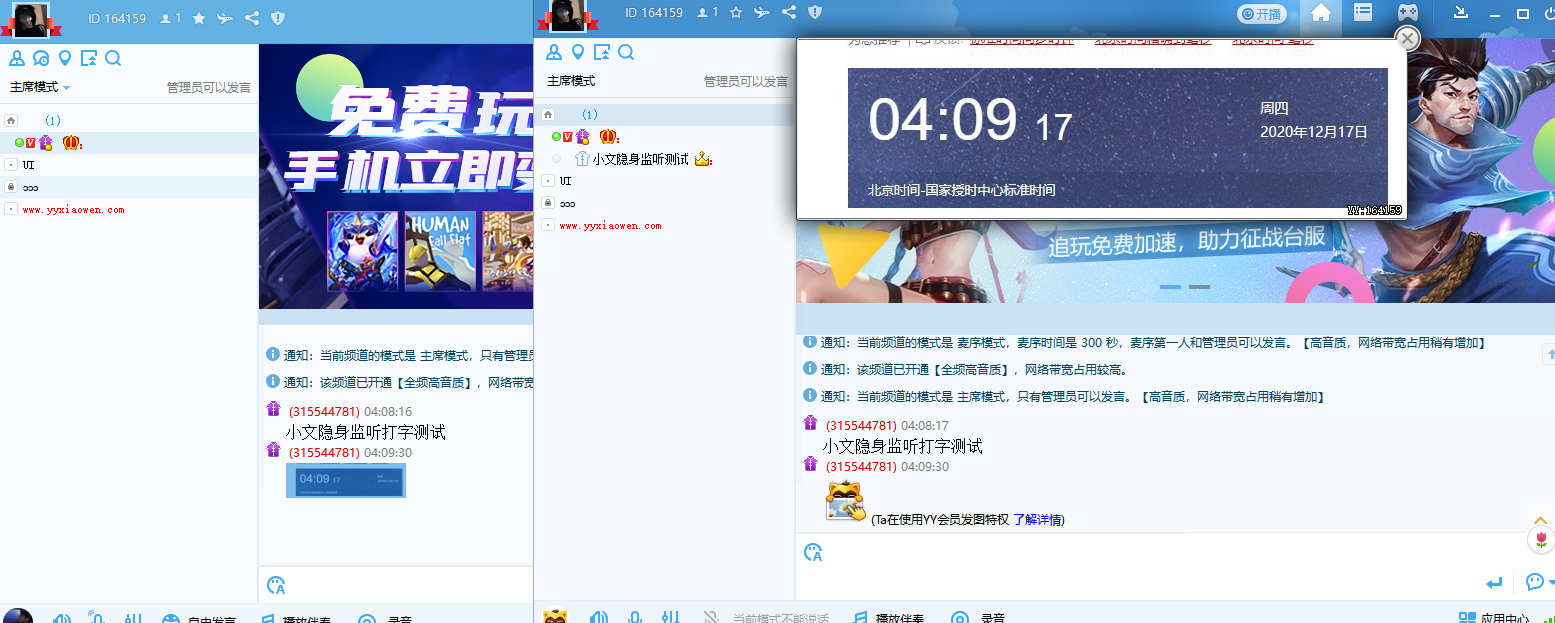The image size is (1555, 623).
Task: Click the 了解详情 link in chat
Action: tap(1037, 519)
